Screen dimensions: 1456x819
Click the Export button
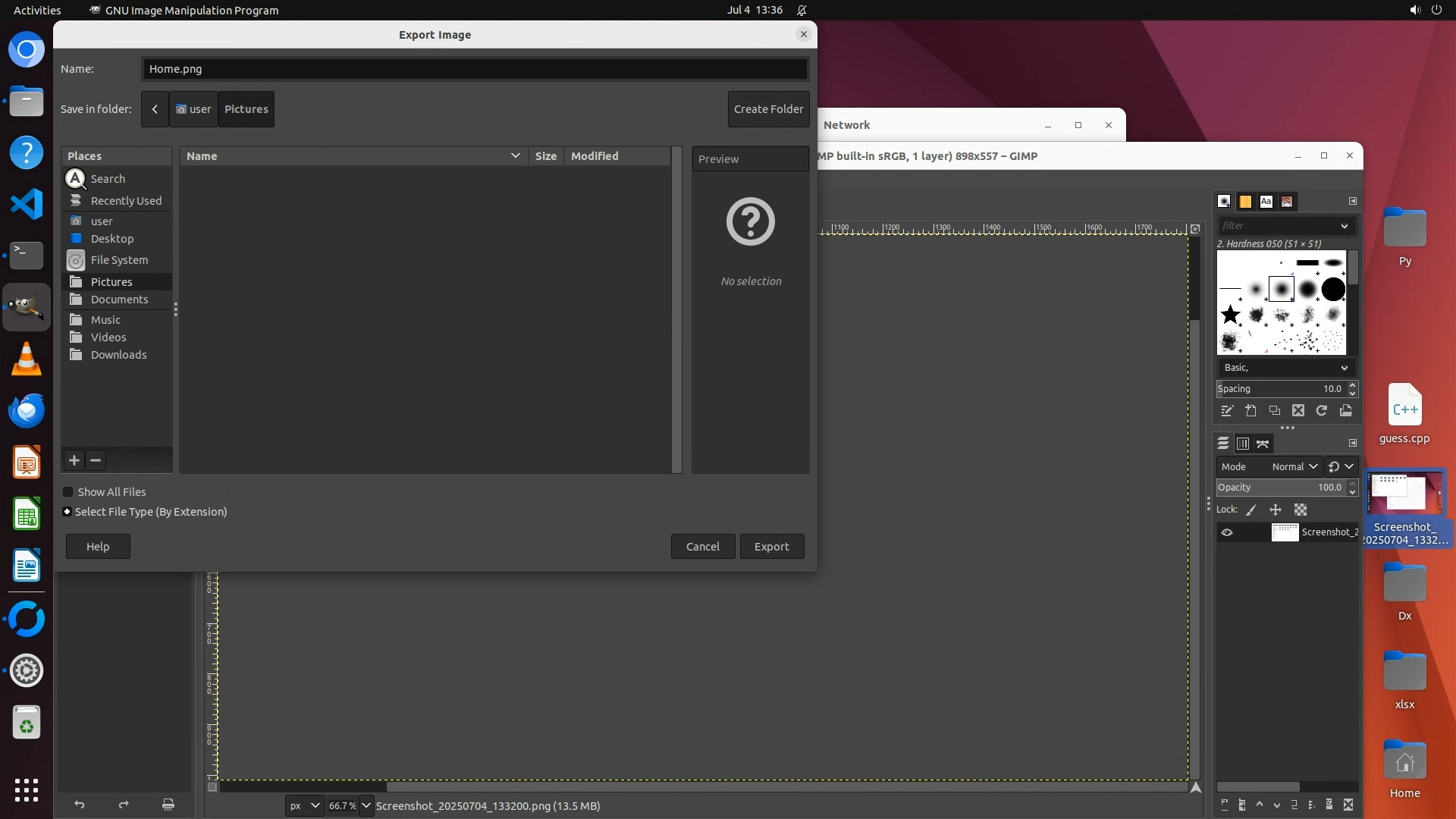(771, 547)
